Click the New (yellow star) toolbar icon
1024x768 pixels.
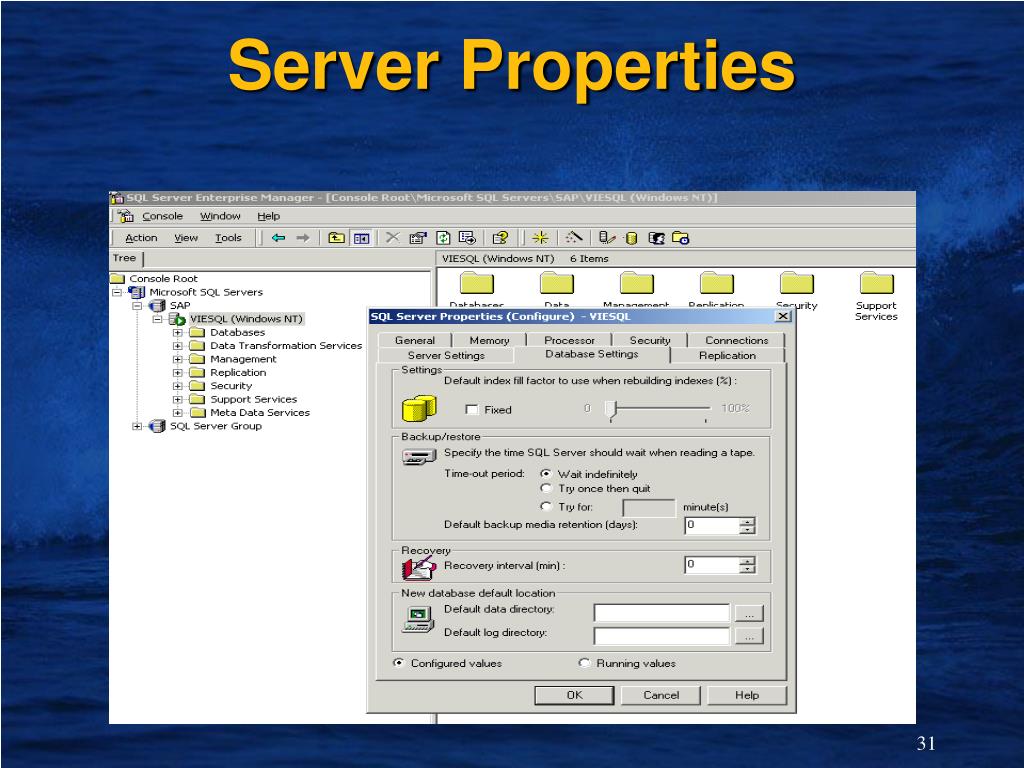pos(540,238)
